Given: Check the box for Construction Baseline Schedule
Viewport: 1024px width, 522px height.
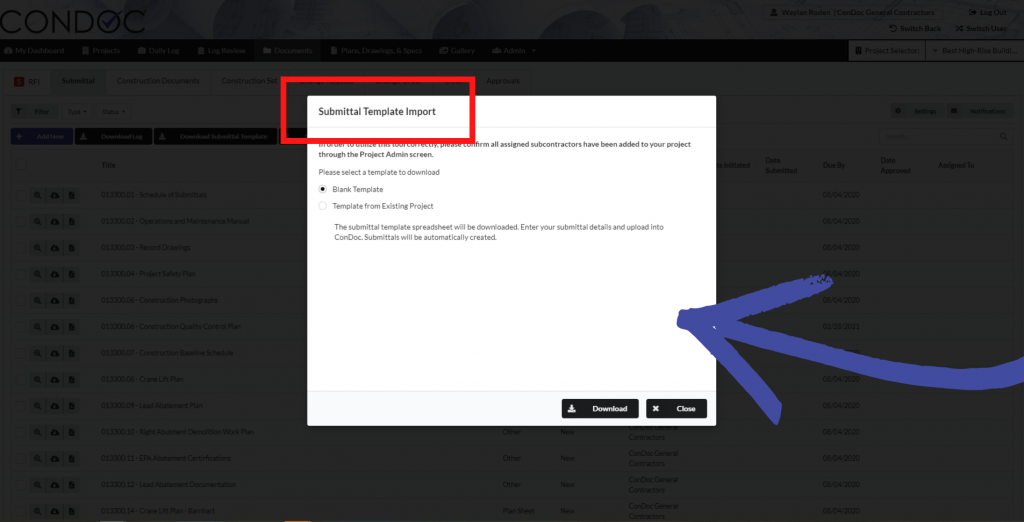Looking at the screenshot, I should [x=20, y=353].
